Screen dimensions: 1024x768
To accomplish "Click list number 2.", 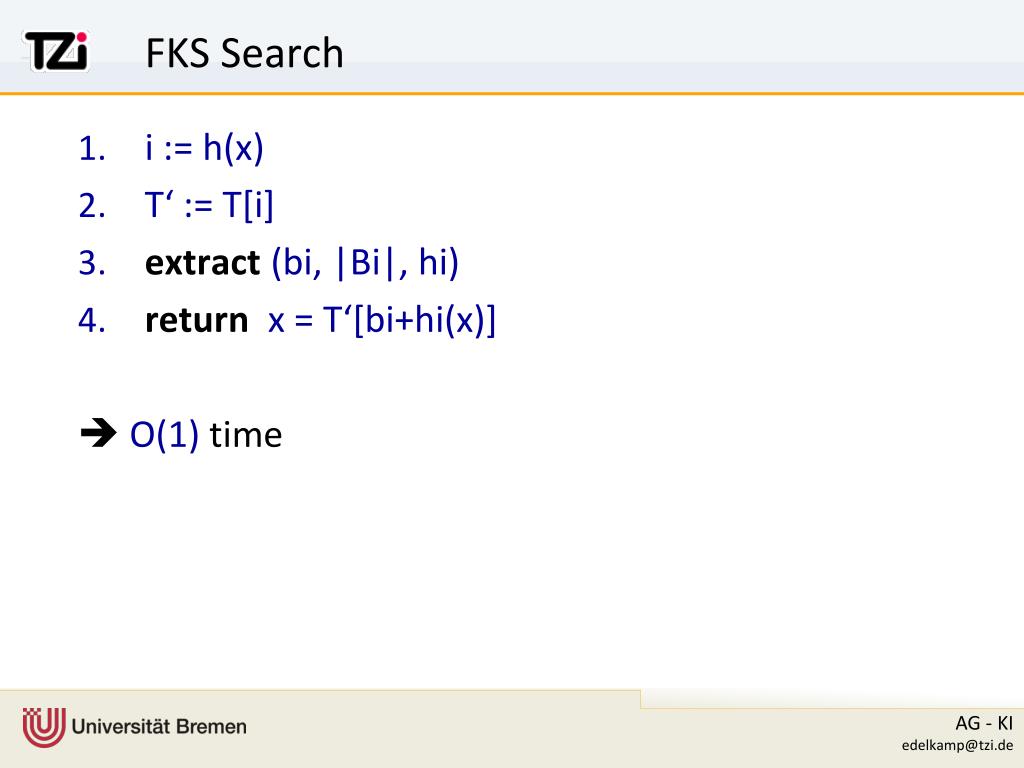I will [x=92, y=206].
